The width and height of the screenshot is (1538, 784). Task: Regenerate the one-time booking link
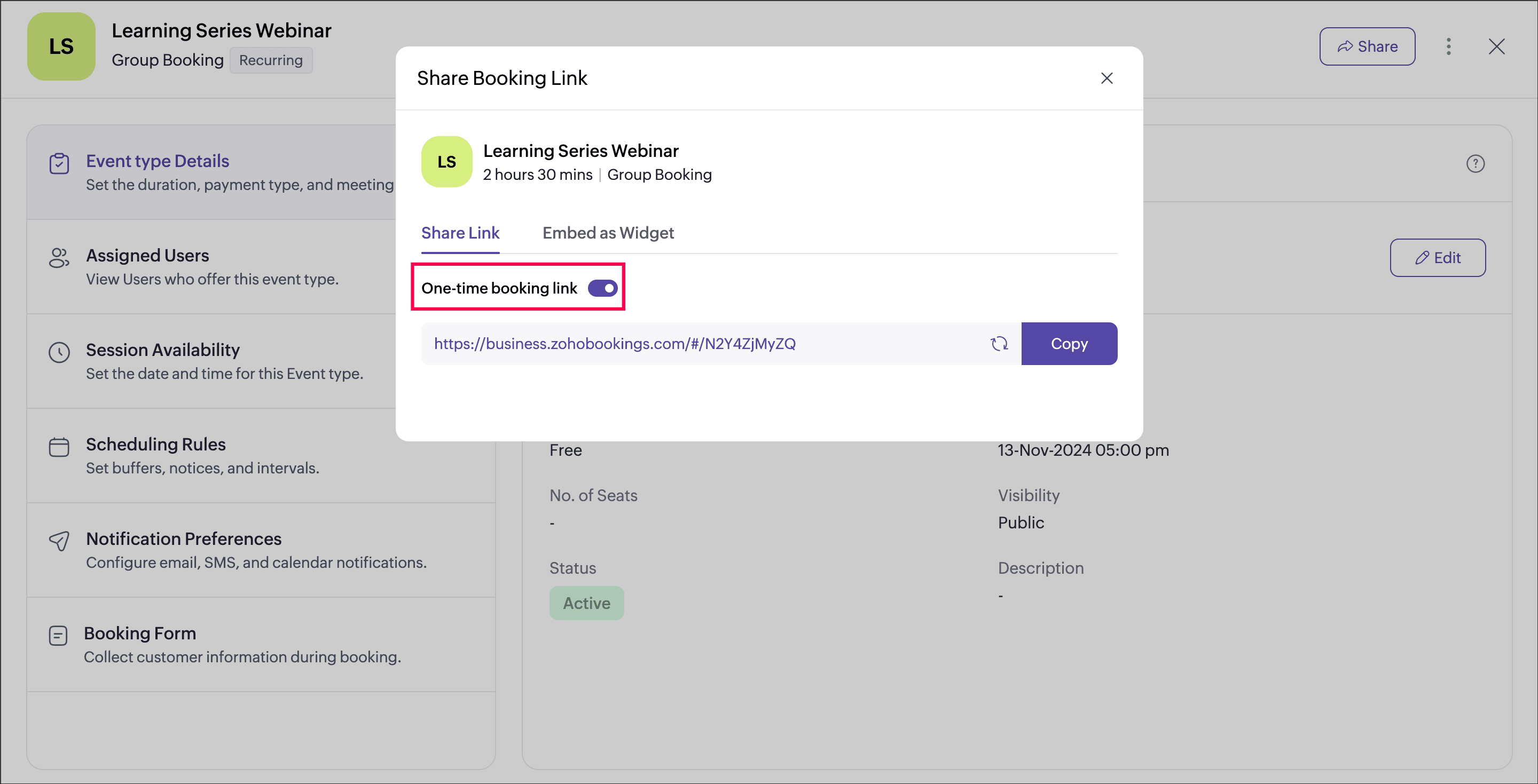[999, 344]
